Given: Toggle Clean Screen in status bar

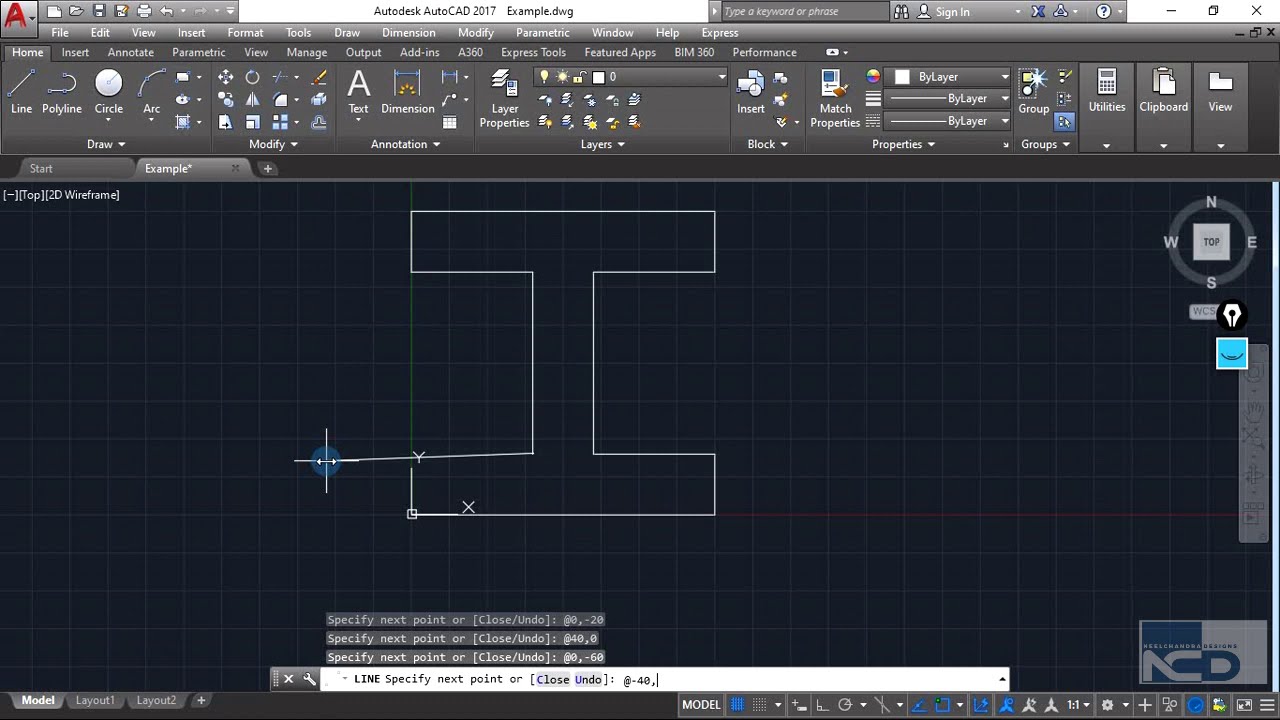Looking at the screenshot, I should click(1243, 705).
